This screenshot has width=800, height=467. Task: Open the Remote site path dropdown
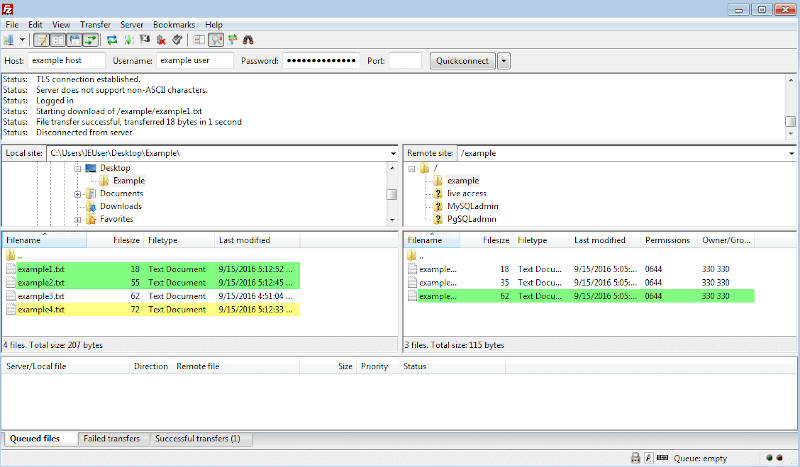pos(791,153)
